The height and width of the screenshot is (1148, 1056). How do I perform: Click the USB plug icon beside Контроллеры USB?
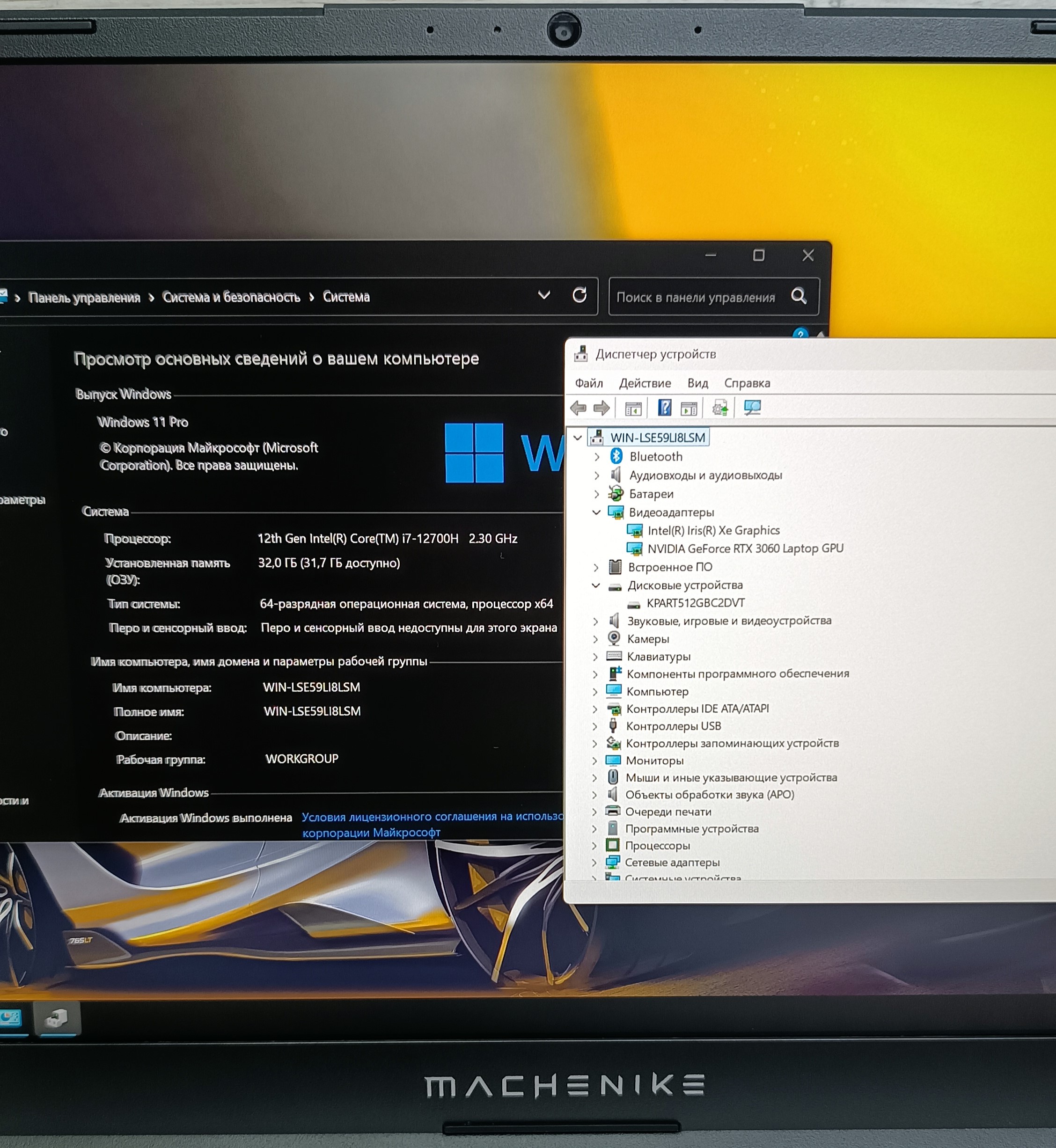coord(613,726)
